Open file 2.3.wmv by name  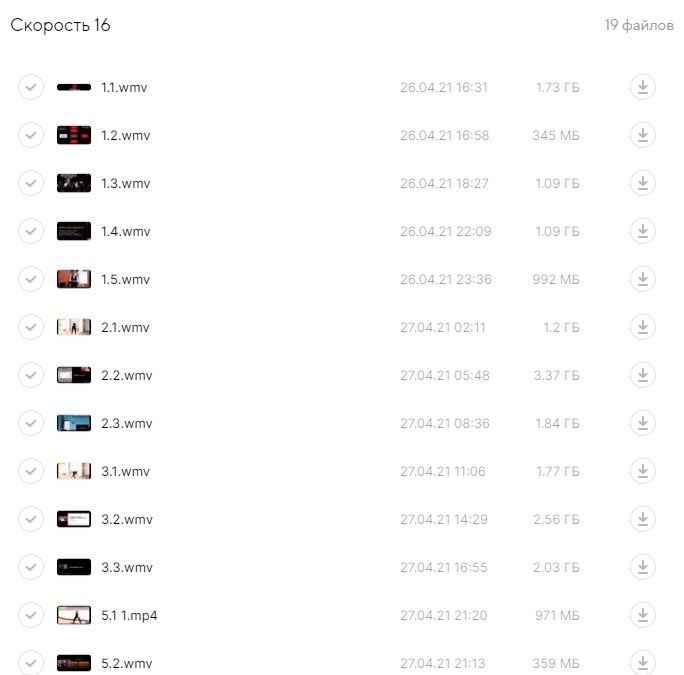(126, 423)
